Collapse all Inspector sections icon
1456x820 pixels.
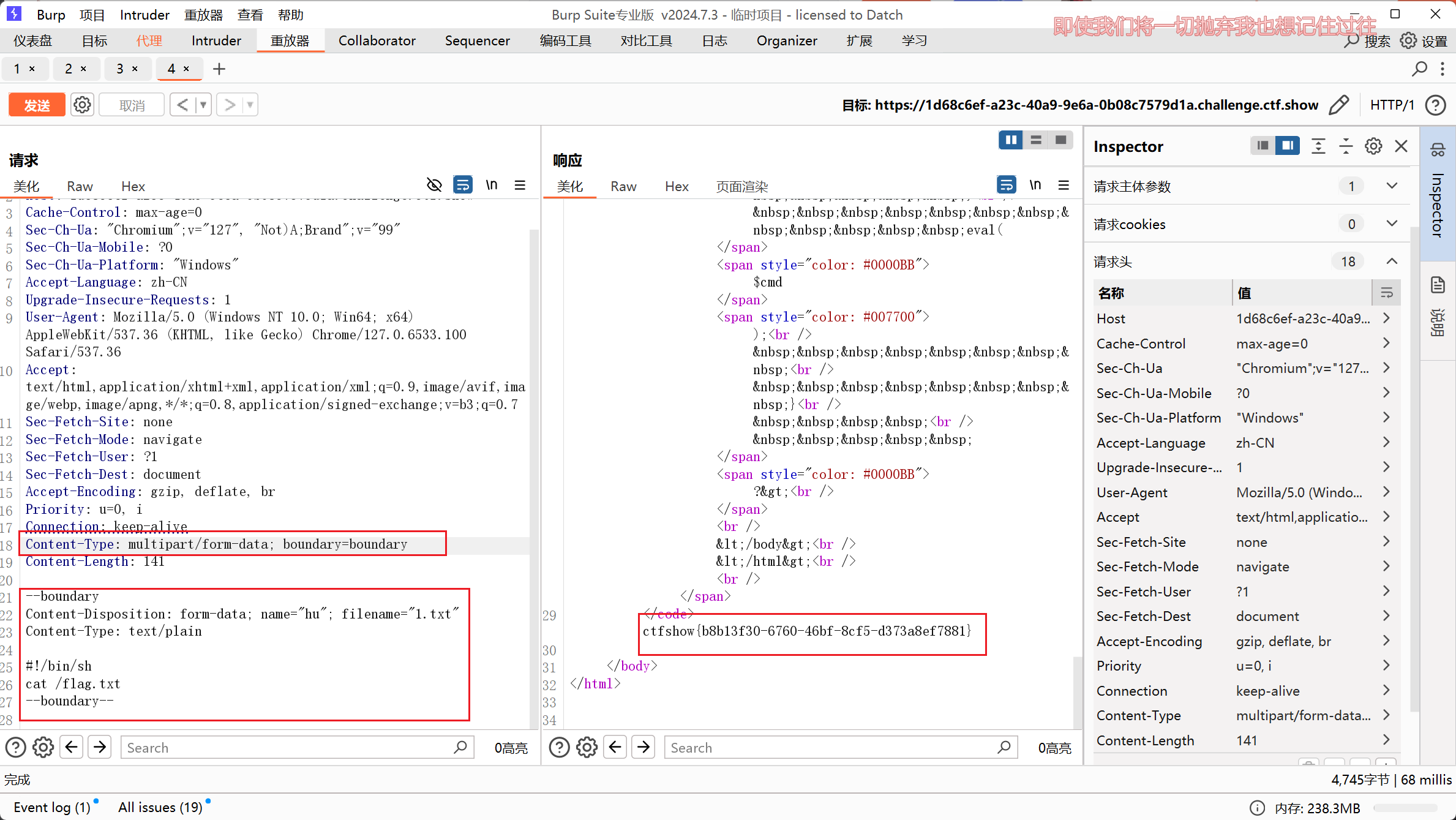pos(1346,146)
